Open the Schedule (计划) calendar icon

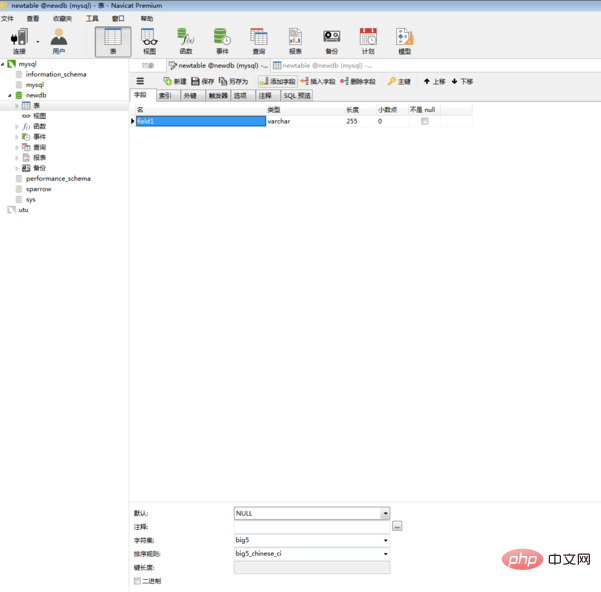click(368, 41)
